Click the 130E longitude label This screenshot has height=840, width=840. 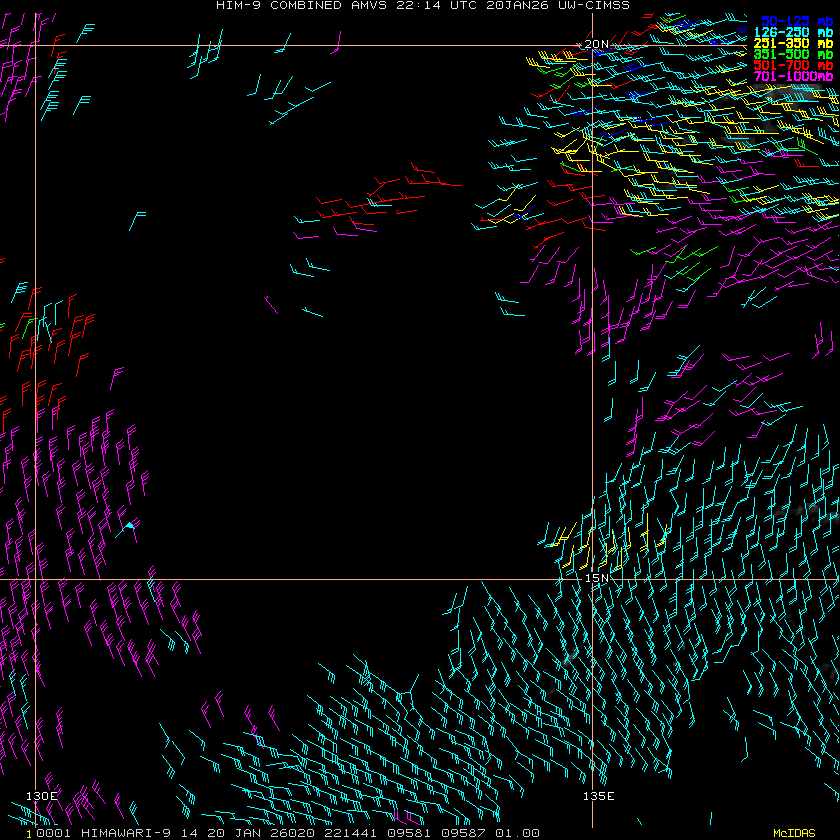tap(42, 795)
